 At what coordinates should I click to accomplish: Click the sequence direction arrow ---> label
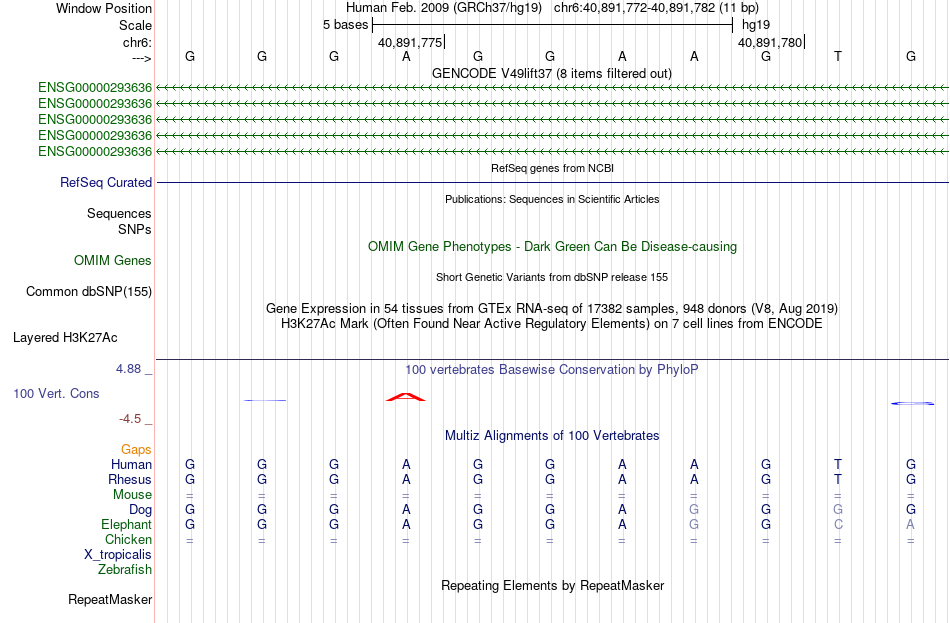[141, 58]
